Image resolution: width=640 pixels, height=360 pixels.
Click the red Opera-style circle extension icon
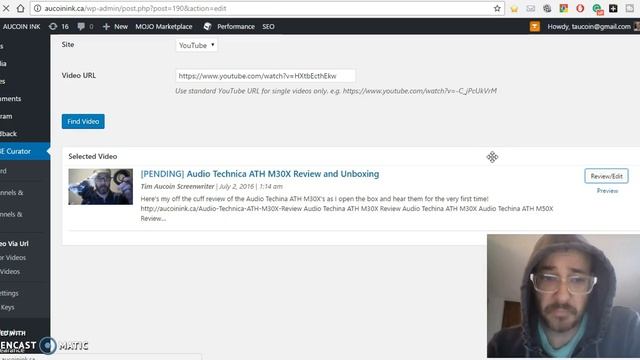pyautogui.click(x=580, y=8)
